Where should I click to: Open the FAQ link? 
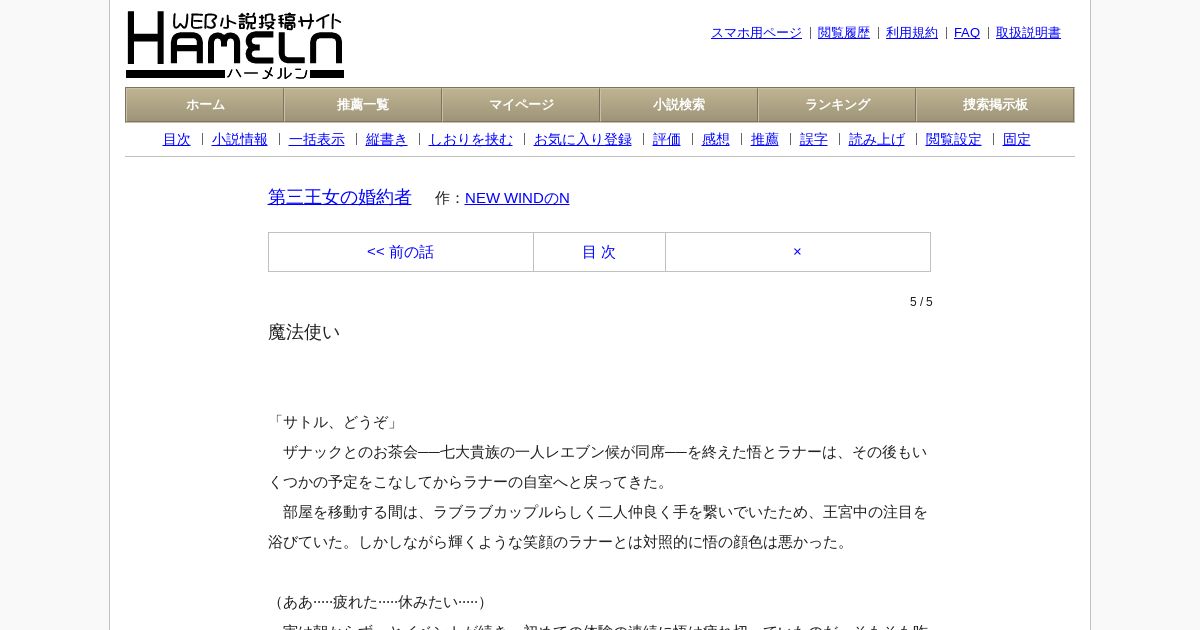tap(967, 33)
